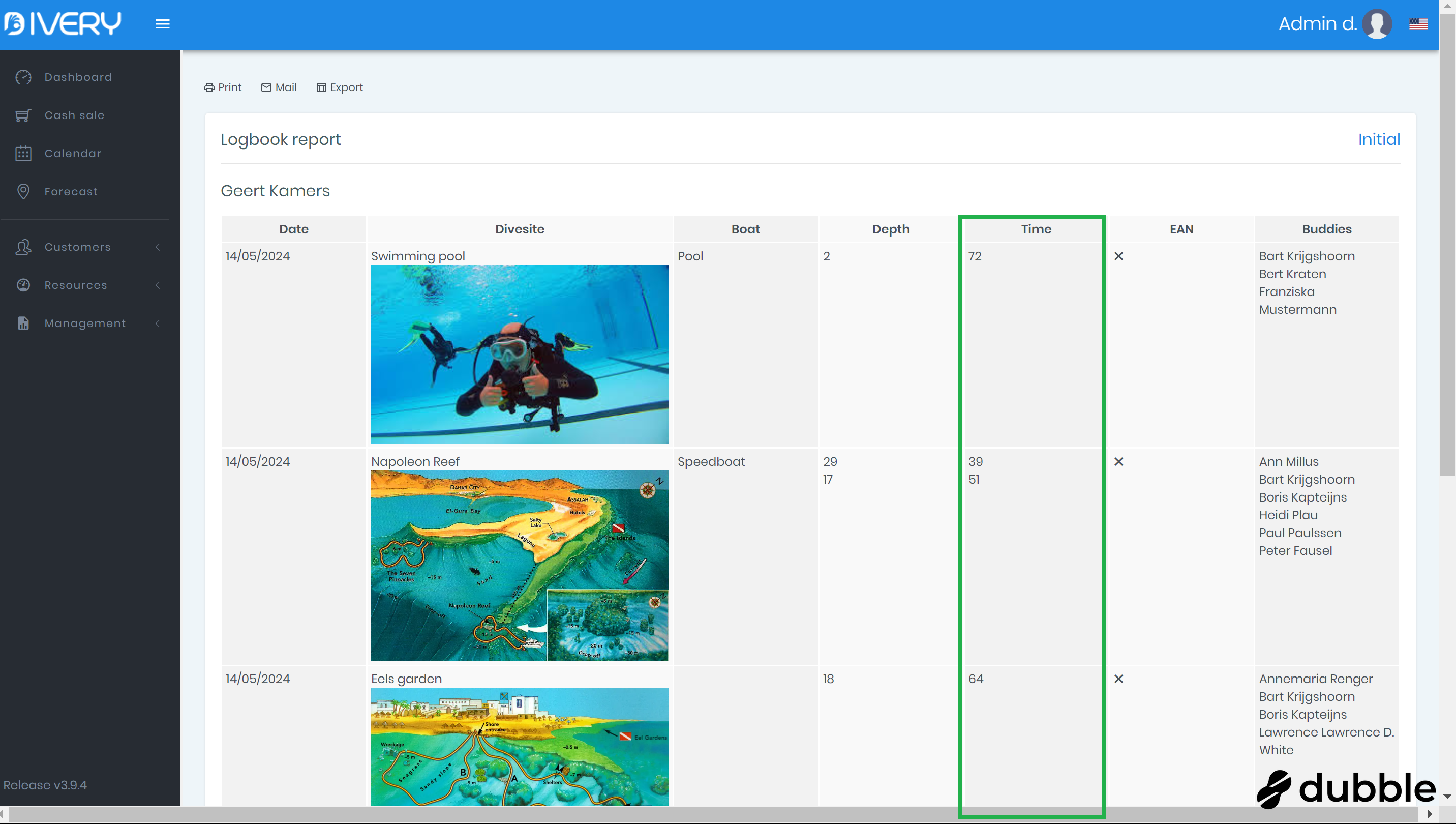1456x824 pixels.
Task: Click the Dashboard gauge icon
Action: [23, 77]
